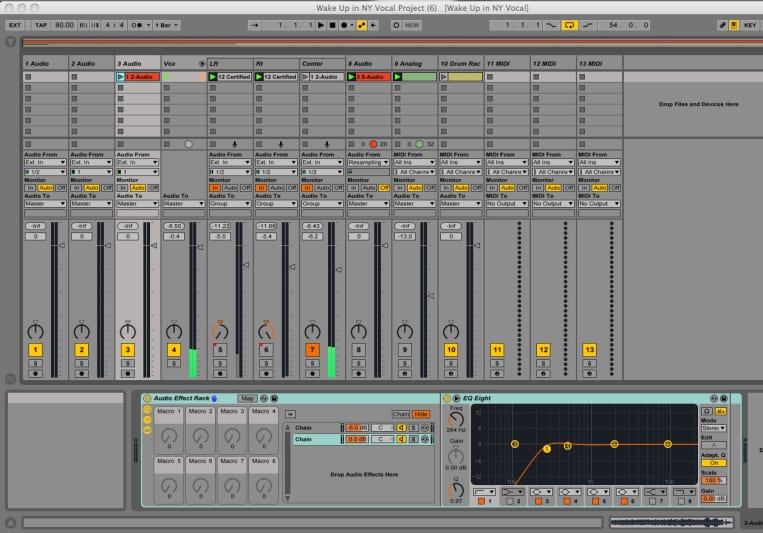Disable EQ Eight filter band 1
763x533 pixels.
(481, 501)
